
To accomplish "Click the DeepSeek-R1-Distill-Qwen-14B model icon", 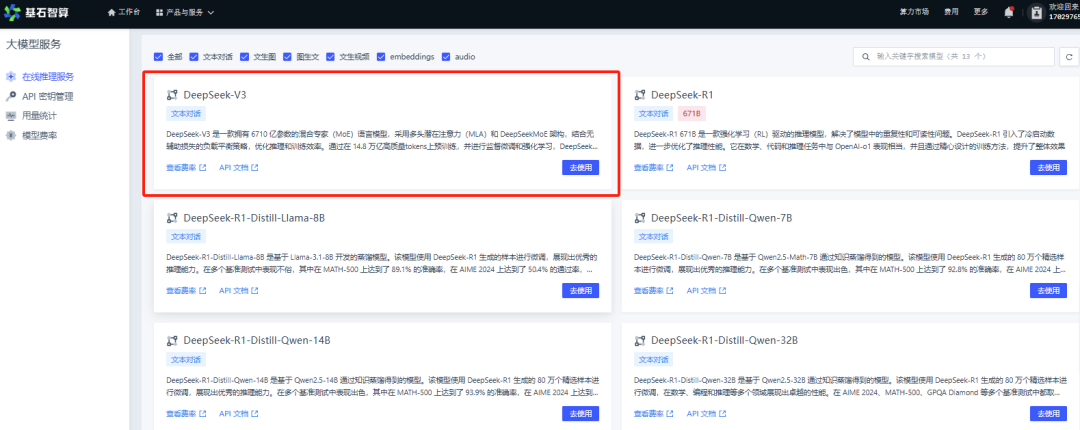I will tap(172, 340).
